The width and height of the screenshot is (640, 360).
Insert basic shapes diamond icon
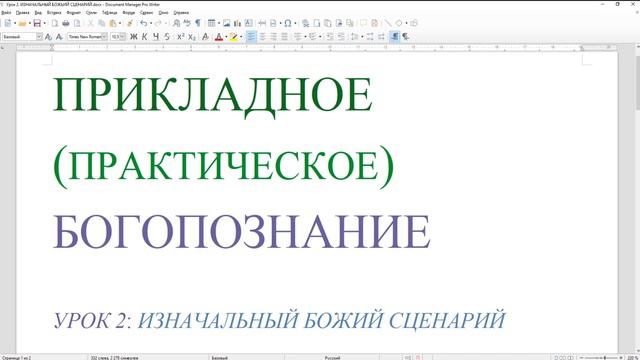399,23
